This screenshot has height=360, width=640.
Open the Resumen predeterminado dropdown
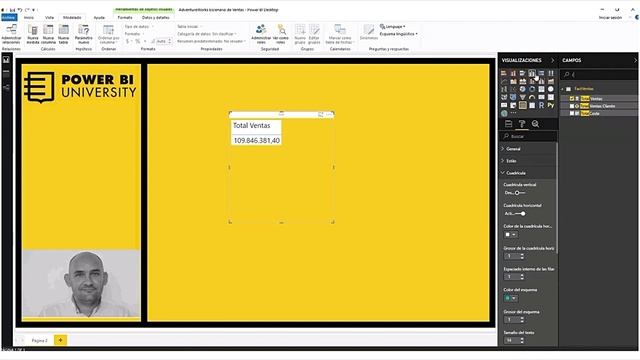(211, 41)
